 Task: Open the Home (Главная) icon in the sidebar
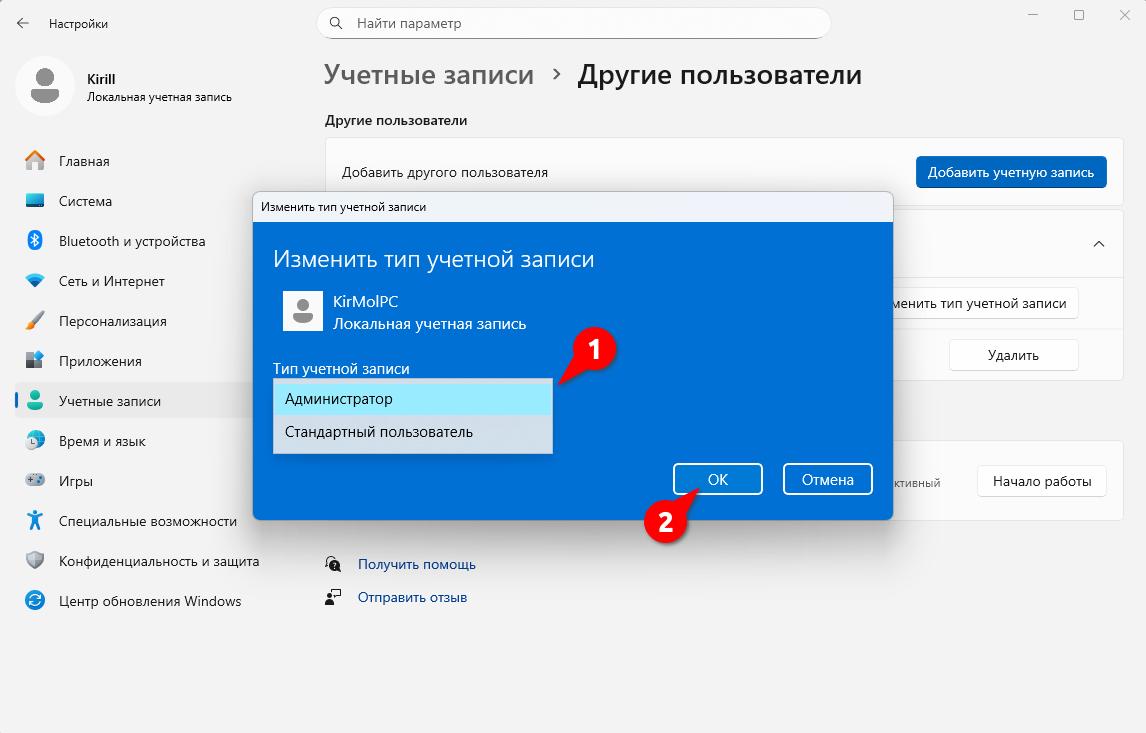click(x=34, y=161)
